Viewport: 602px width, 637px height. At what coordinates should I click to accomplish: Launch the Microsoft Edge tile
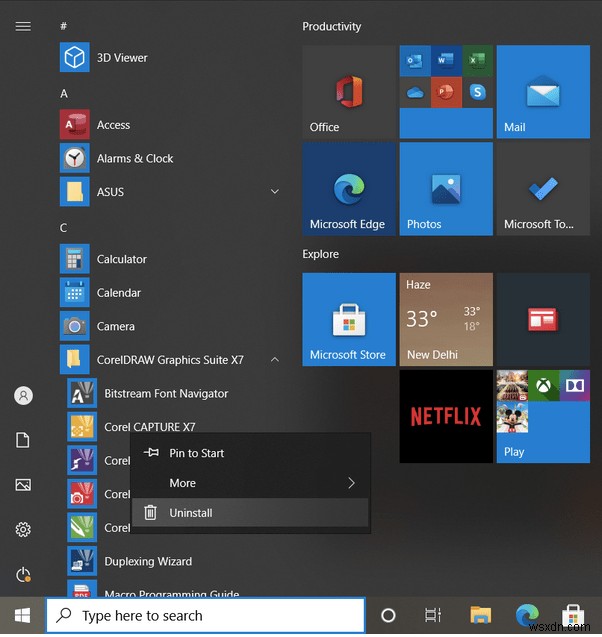pos(349,189)
